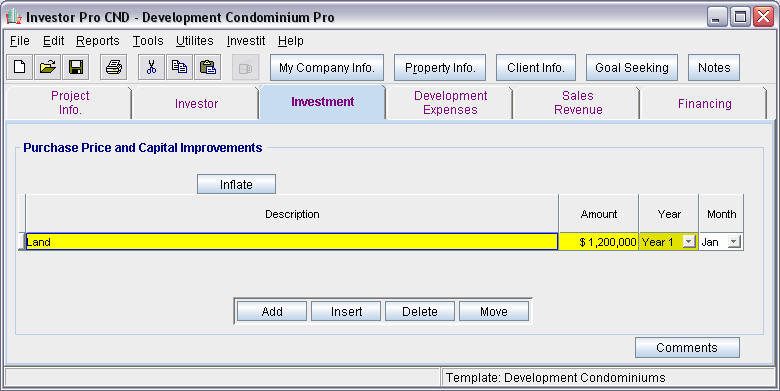The image size is (780, 391).
Task: Save project using floppy disk icon
Action: coord(76,67)
